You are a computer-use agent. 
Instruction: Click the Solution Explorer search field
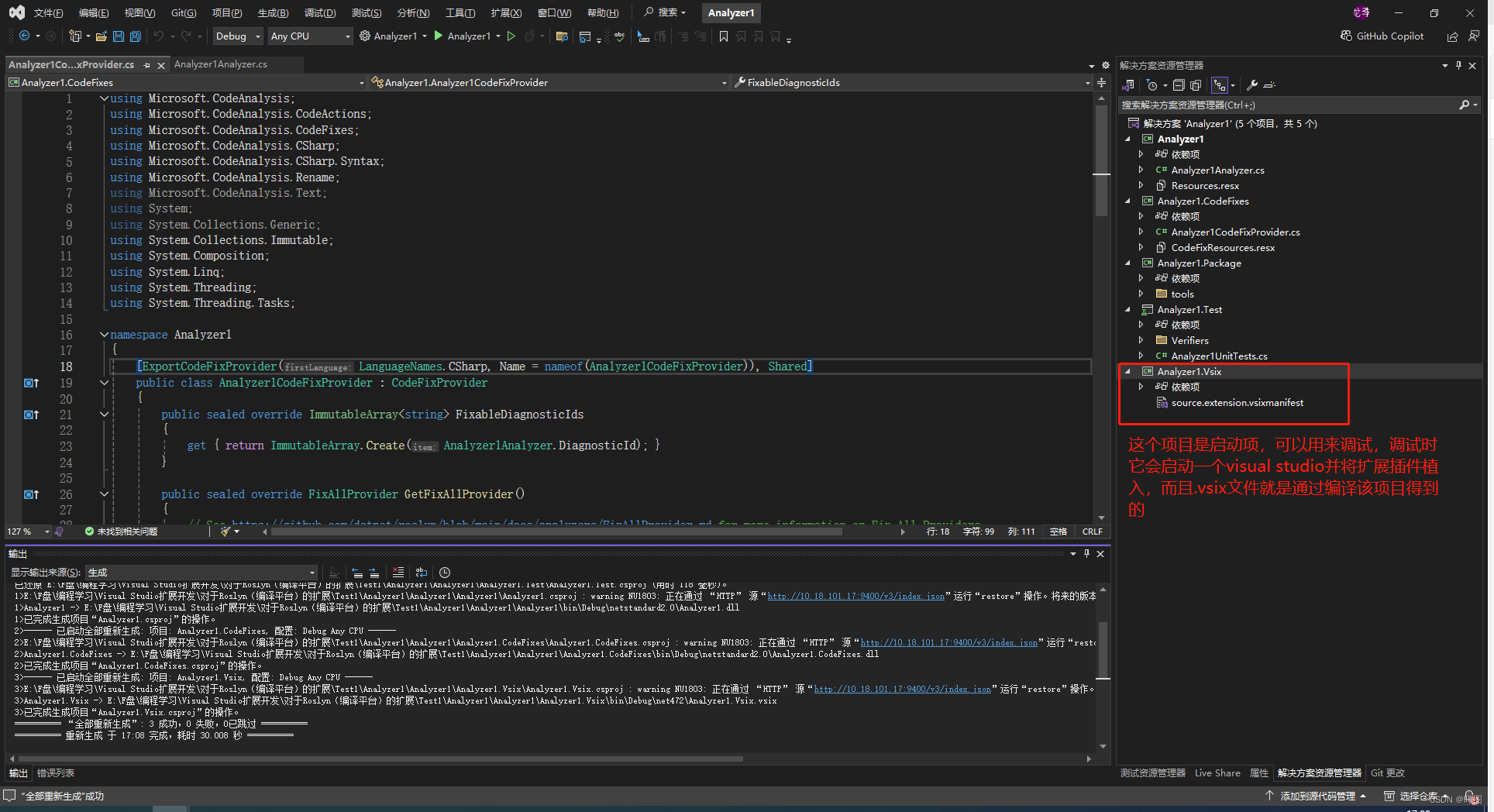1288,105
